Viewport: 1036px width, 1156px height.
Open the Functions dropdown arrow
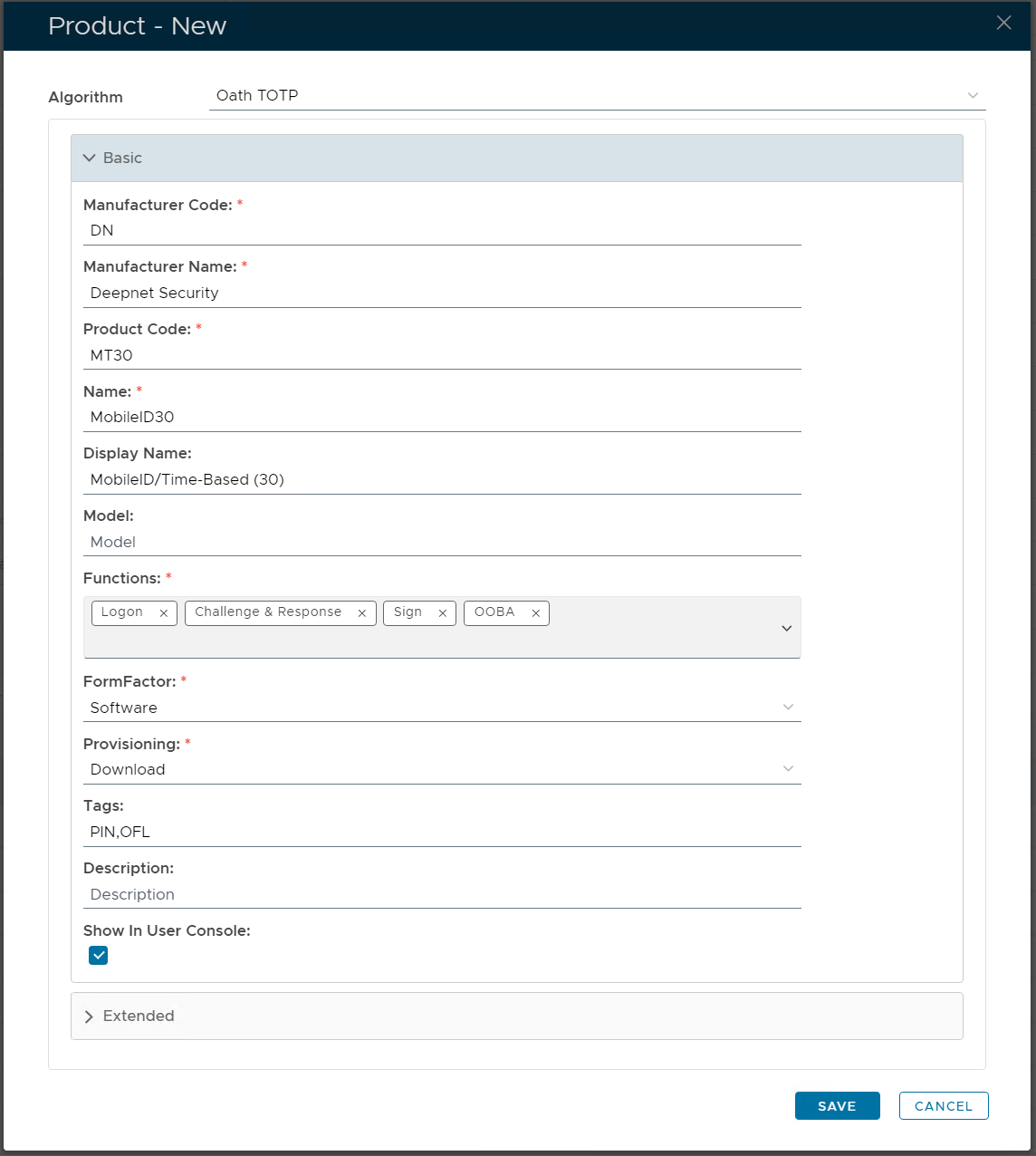point(786,628)
